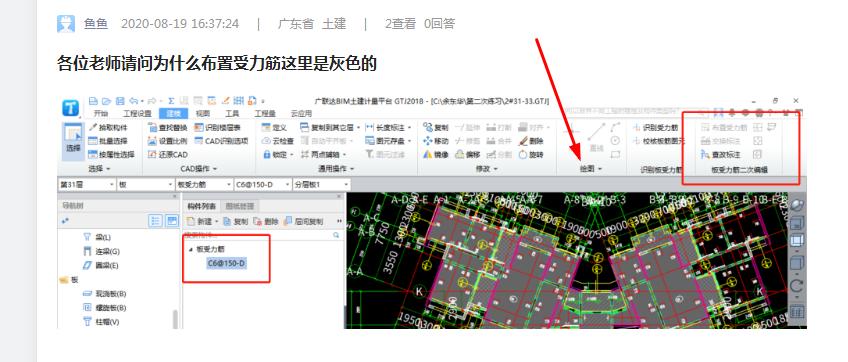This screenshot has height=362, width=848.
Task: Click 云检查 cloud check tool
Action: coord(277,141)
